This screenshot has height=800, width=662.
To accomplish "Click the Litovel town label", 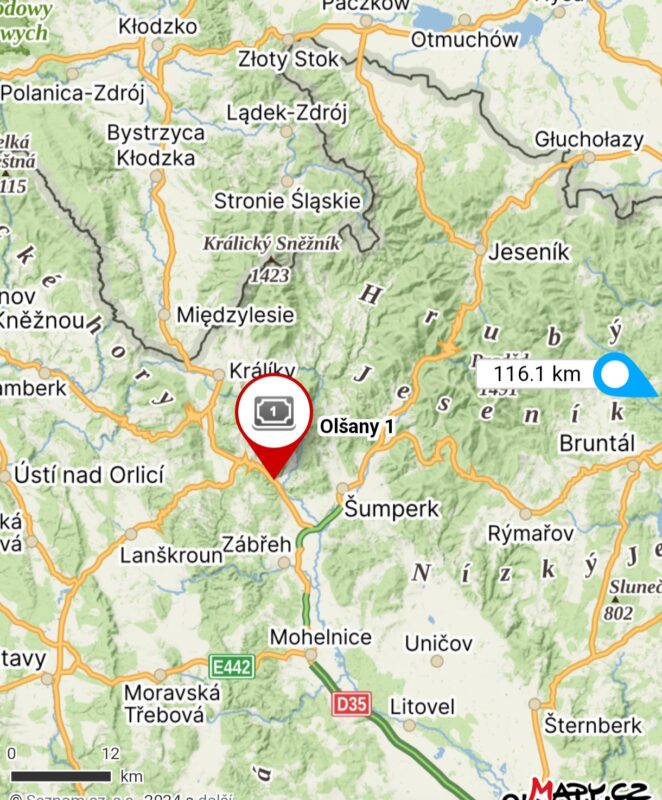I will click(x=422, y=707).
